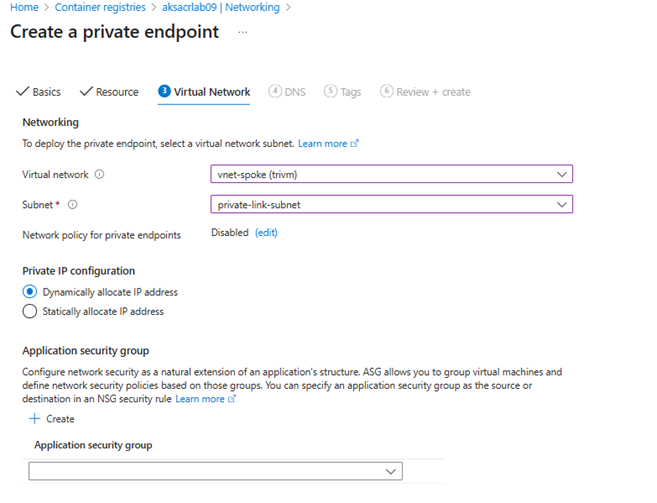657x503 pixels.
Task: Click external link icon after ASG Learn more
Action: (232, 399)
